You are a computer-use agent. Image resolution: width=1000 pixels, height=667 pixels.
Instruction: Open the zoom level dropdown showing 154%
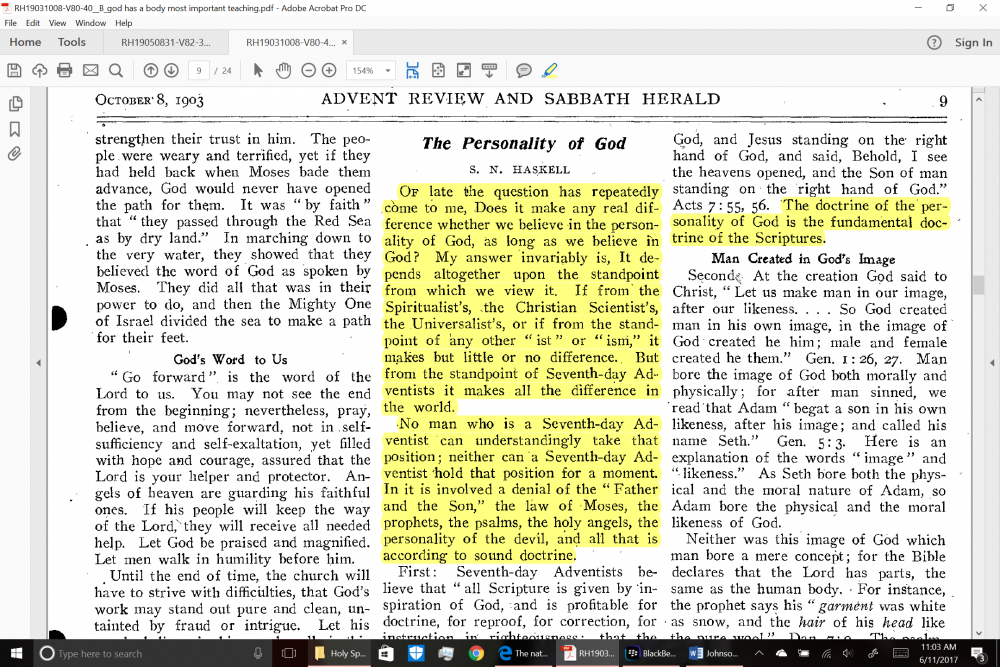coord(371,70)
